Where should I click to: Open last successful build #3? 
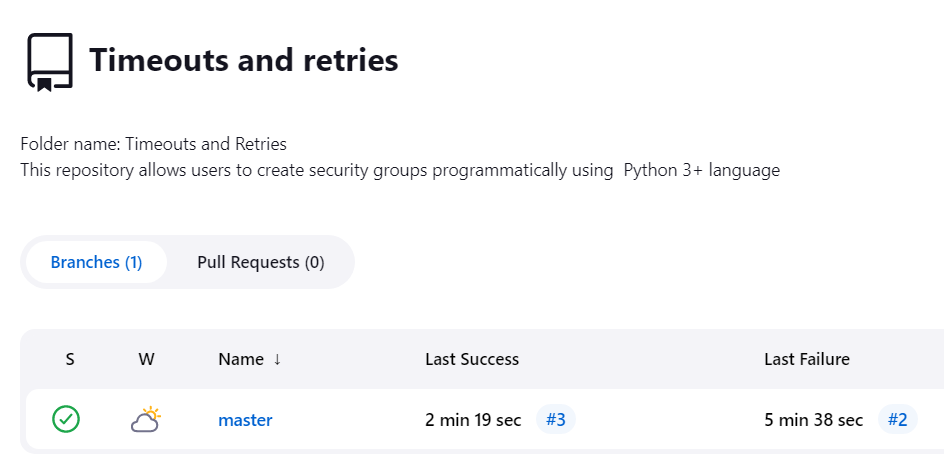point(555,420)
